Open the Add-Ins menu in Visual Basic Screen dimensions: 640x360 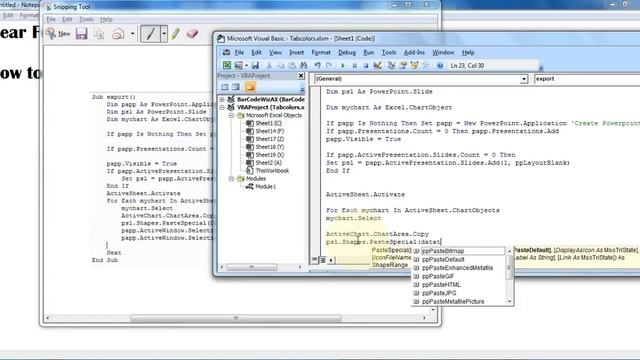click(414, 53)
